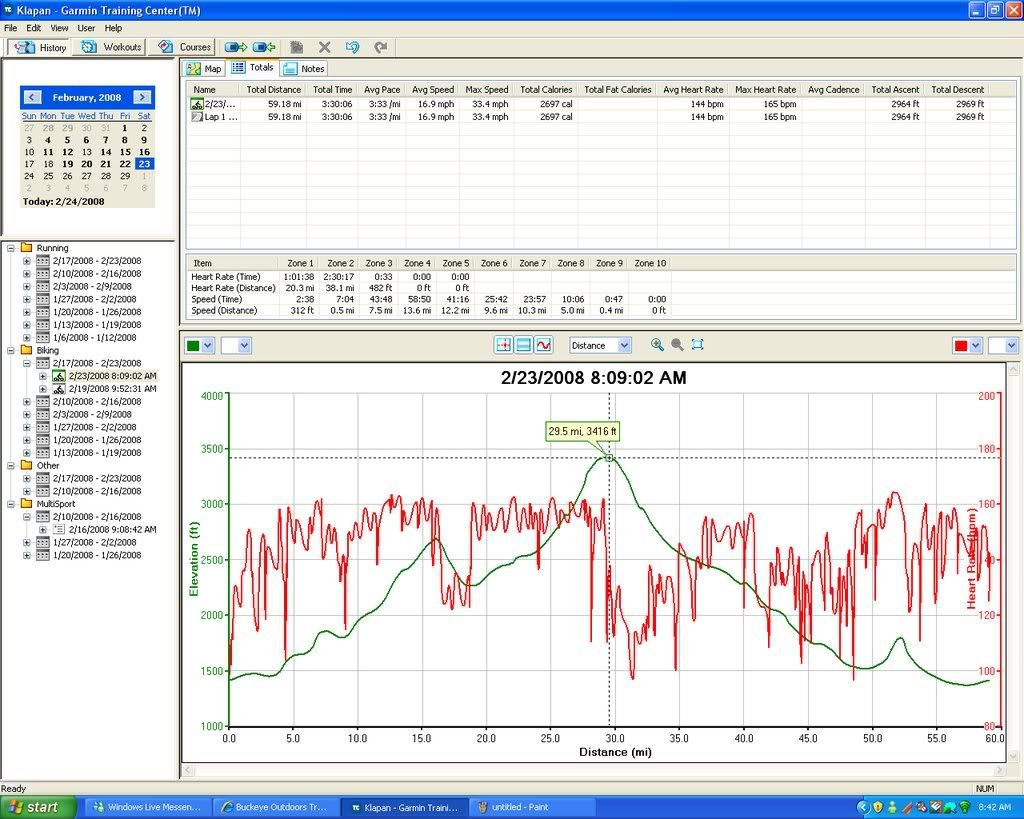Open the View menu
Viewport: 1024px width, 819px height.
pos(59,28)
